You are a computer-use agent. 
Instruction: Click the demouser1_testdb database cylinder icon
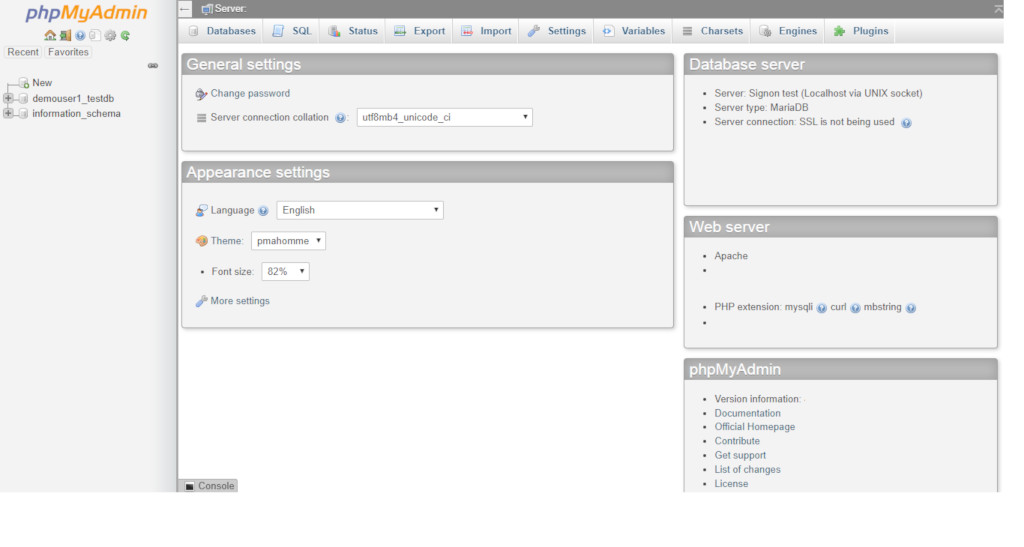(24, 99)
